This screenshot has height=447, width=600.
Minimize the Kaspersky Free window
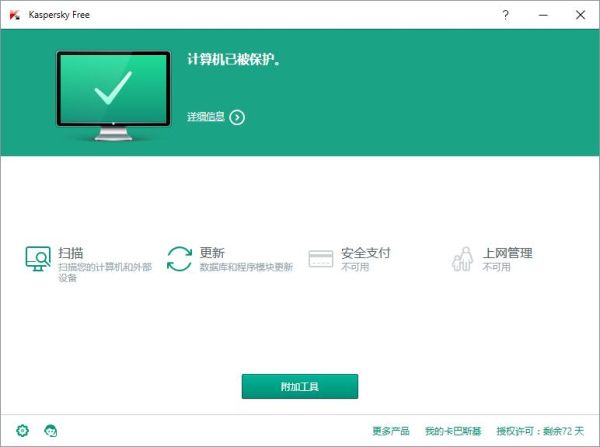543,15
